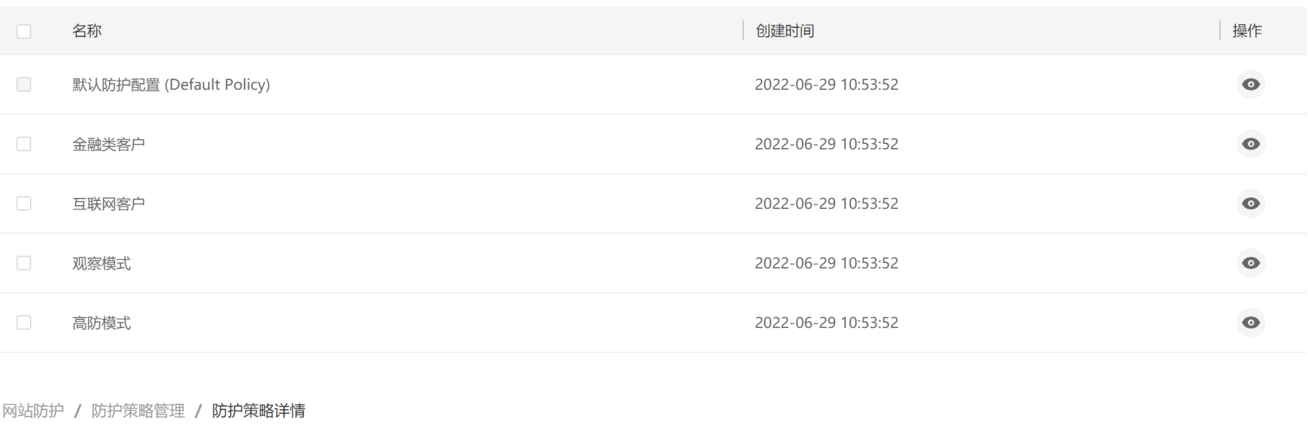Image resolution: width=1308 pixels, height=434 pixels.
Task: Navigate to 防护策略管理 breadcrumb link
Action: click(138, 410)
